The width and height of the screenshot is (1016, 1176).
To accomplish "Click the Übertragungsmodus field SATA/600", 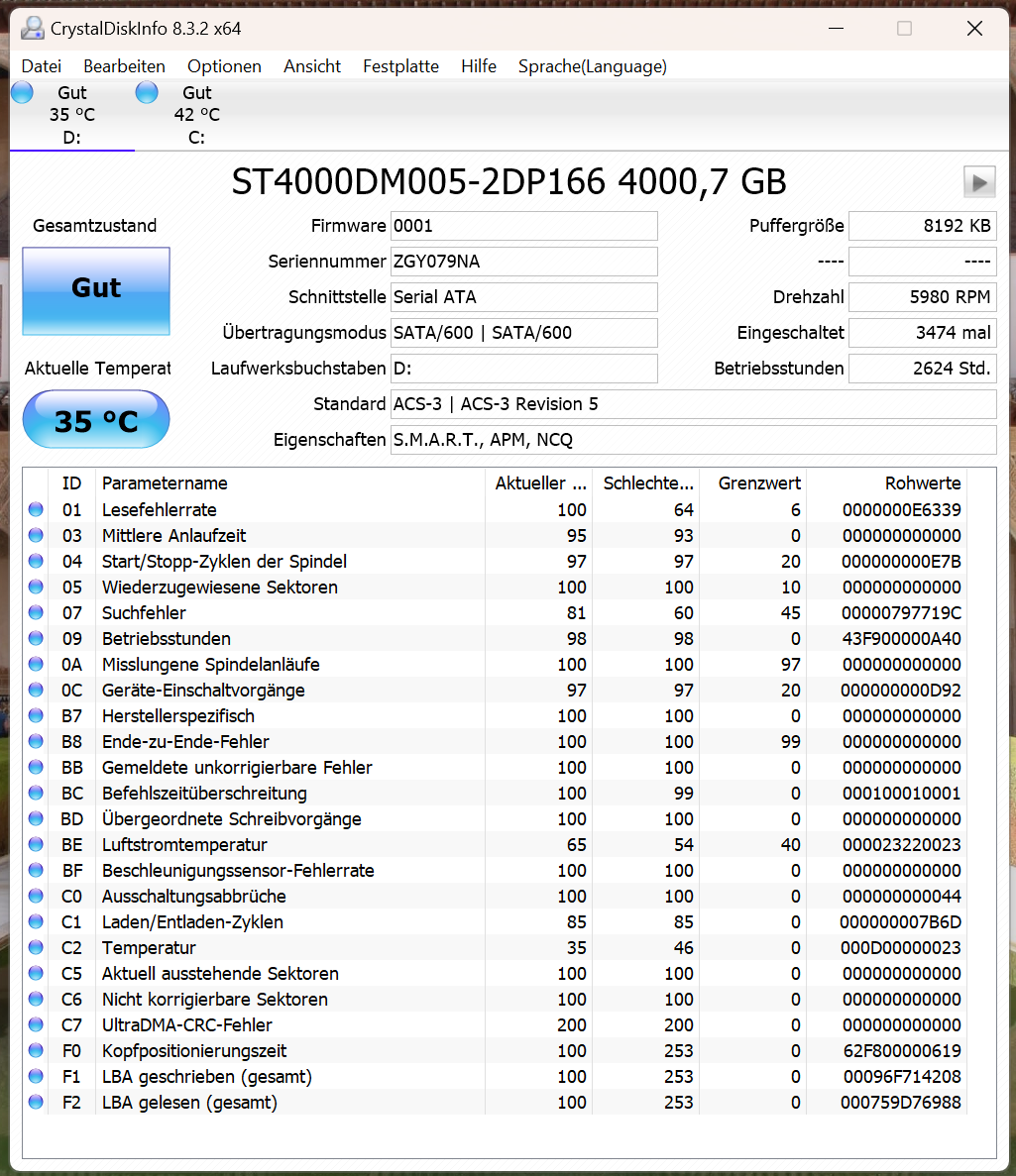I will (x=523, y=333).
